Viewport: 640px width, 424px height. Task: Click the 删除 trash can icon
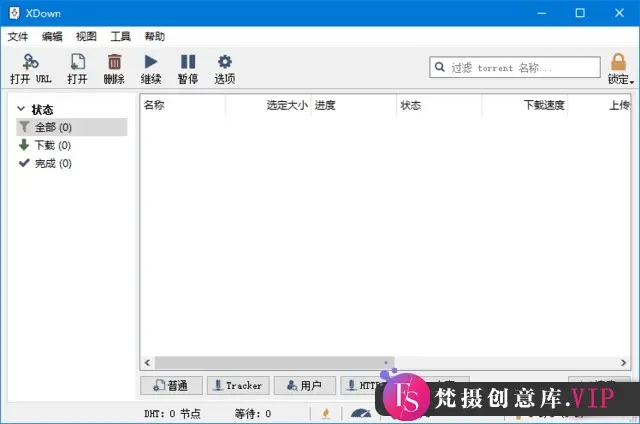(114, 62)
